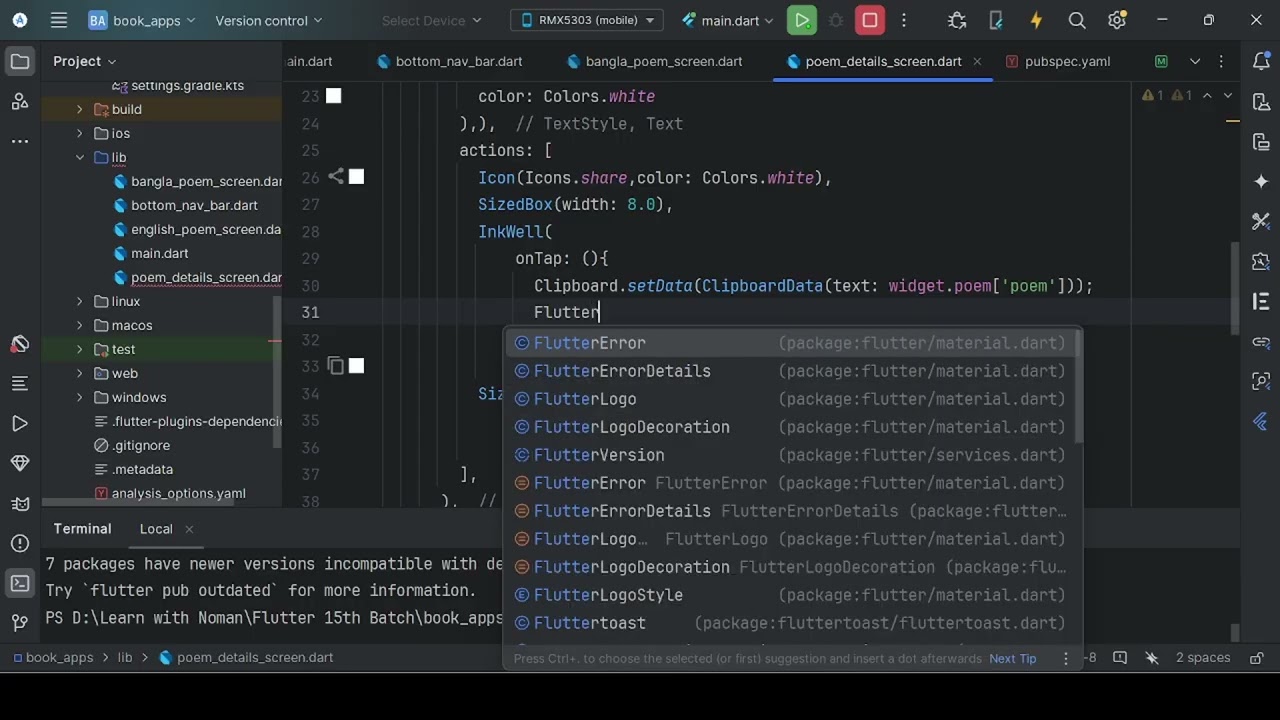
Task: Expand the build folder in project tree
Action: point(80,109)
